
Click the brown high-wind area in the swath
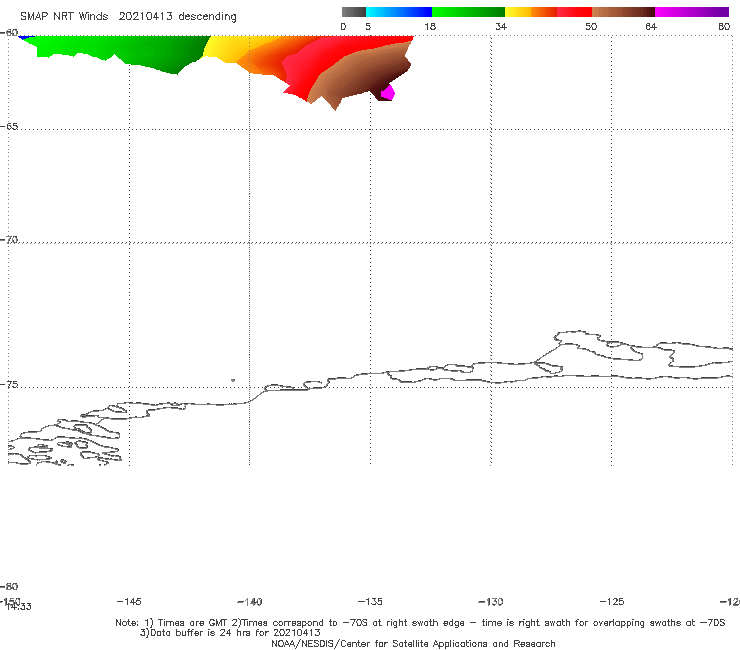point(363,73)
